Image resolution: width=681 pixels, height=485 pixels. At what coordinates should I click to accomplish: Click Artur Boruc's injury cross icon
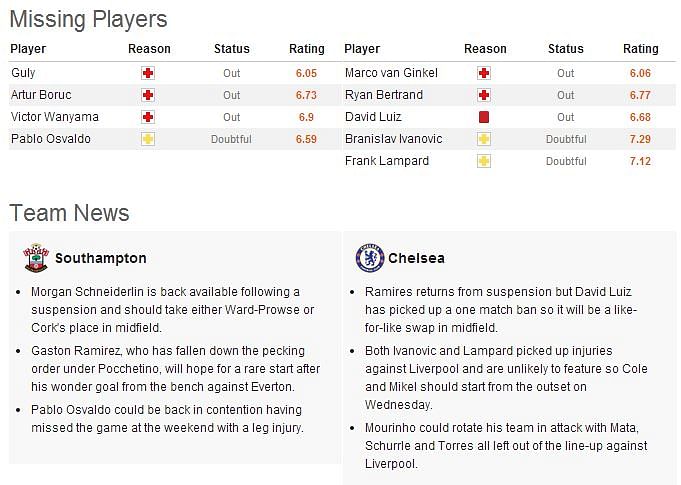[x=148, y=95]
